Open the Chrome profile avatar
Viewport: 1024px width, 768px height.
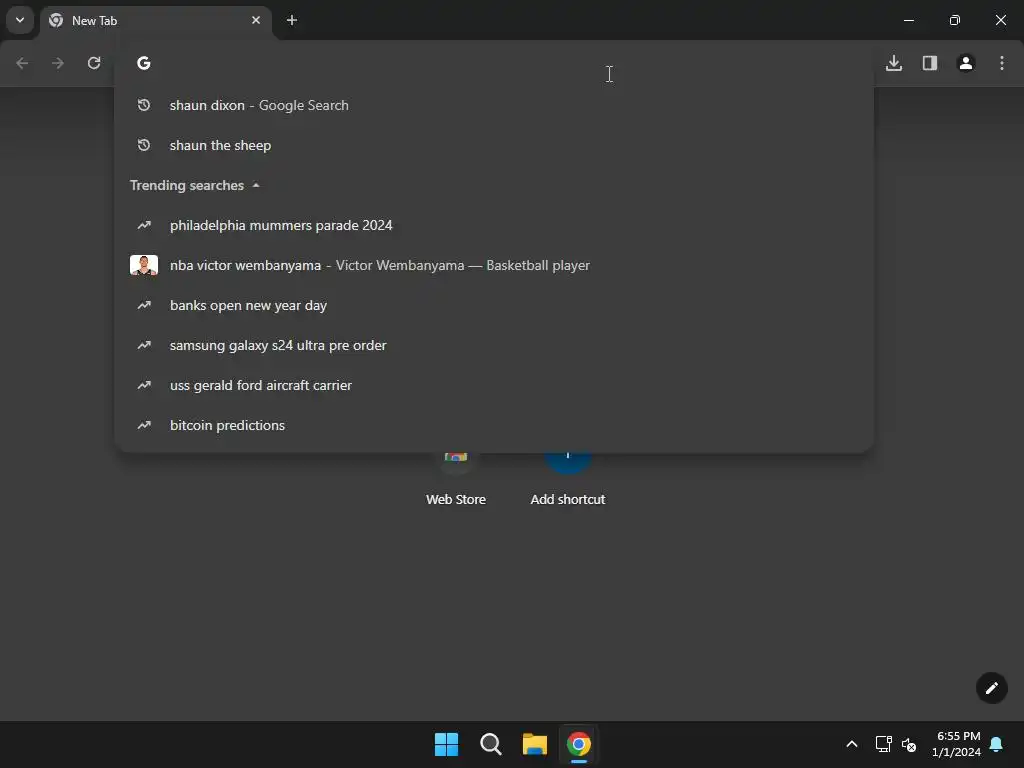(x=965, y=63)
